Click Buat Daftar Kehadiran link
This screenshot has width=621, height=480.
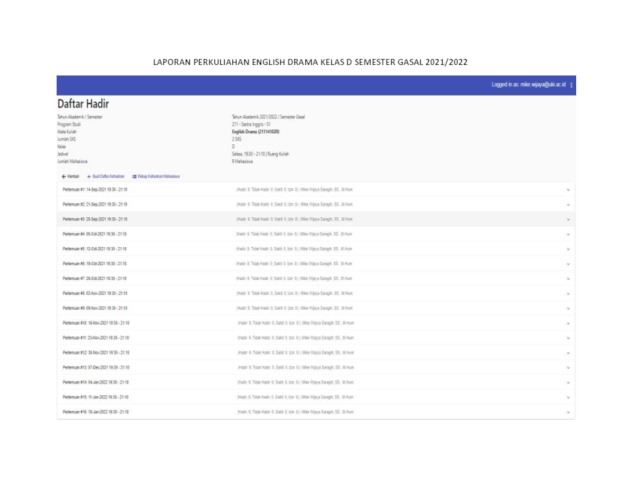point(109,175)
